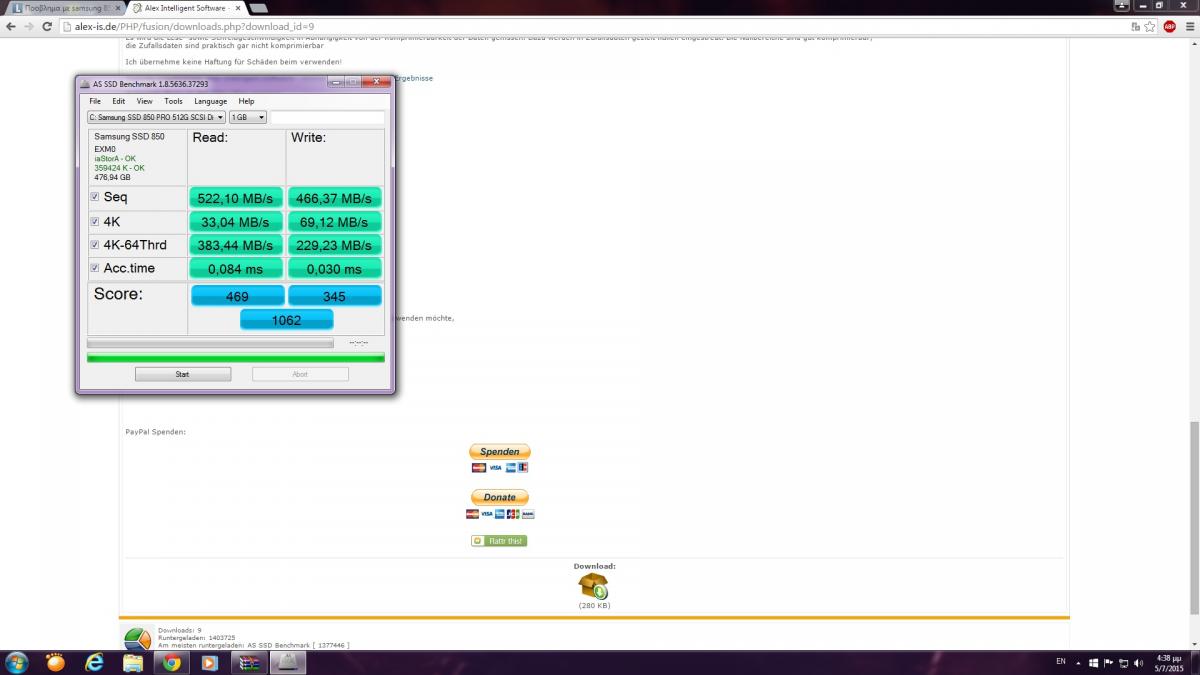Viewport: 1200px width, 675px height.
Task: Click the 4K-64Thrd read value 383,44 MB/s
Action: (237, 245)
